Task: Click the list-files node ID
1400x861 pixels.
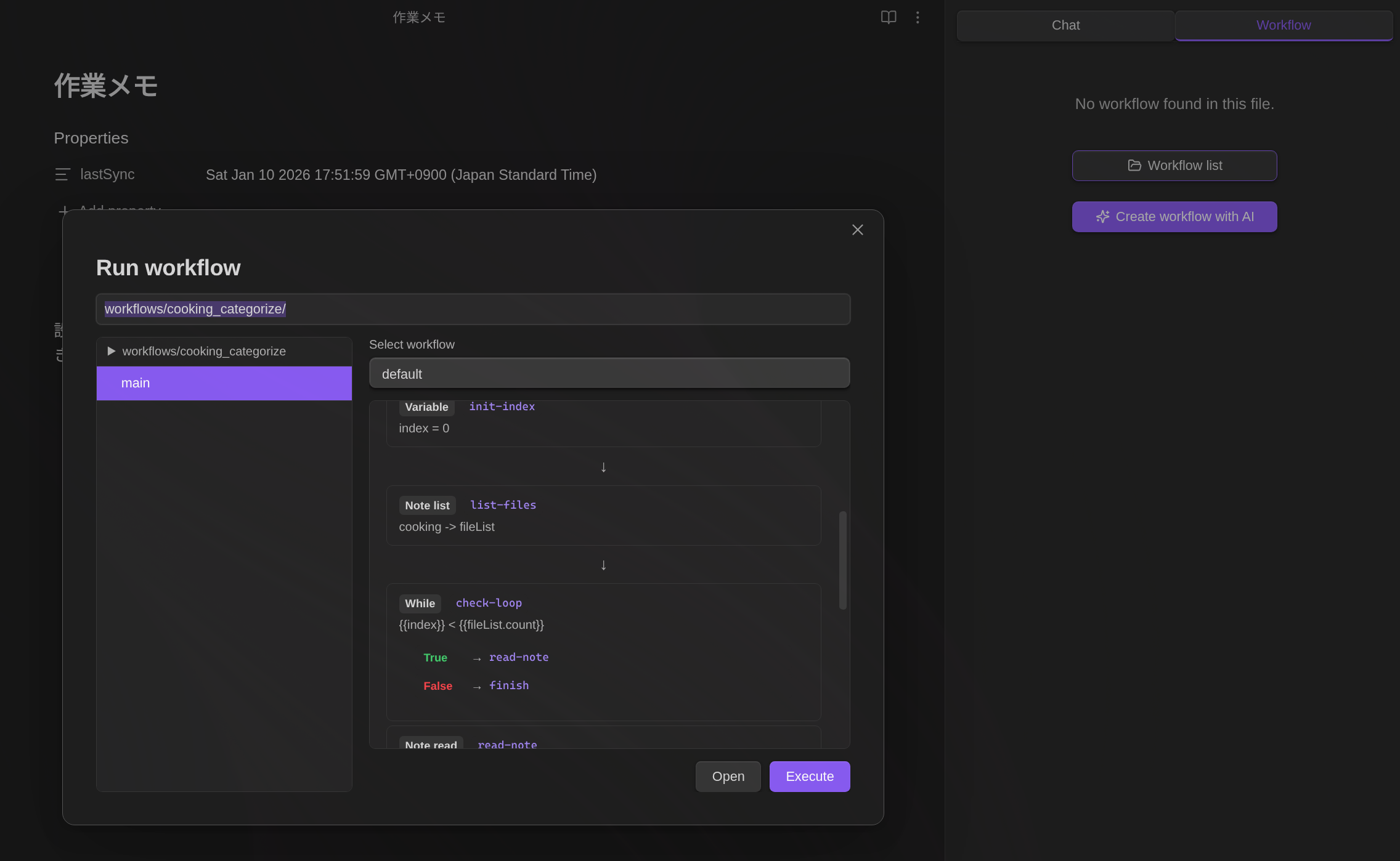Action: pyautogui.click(x=503, y=505)
